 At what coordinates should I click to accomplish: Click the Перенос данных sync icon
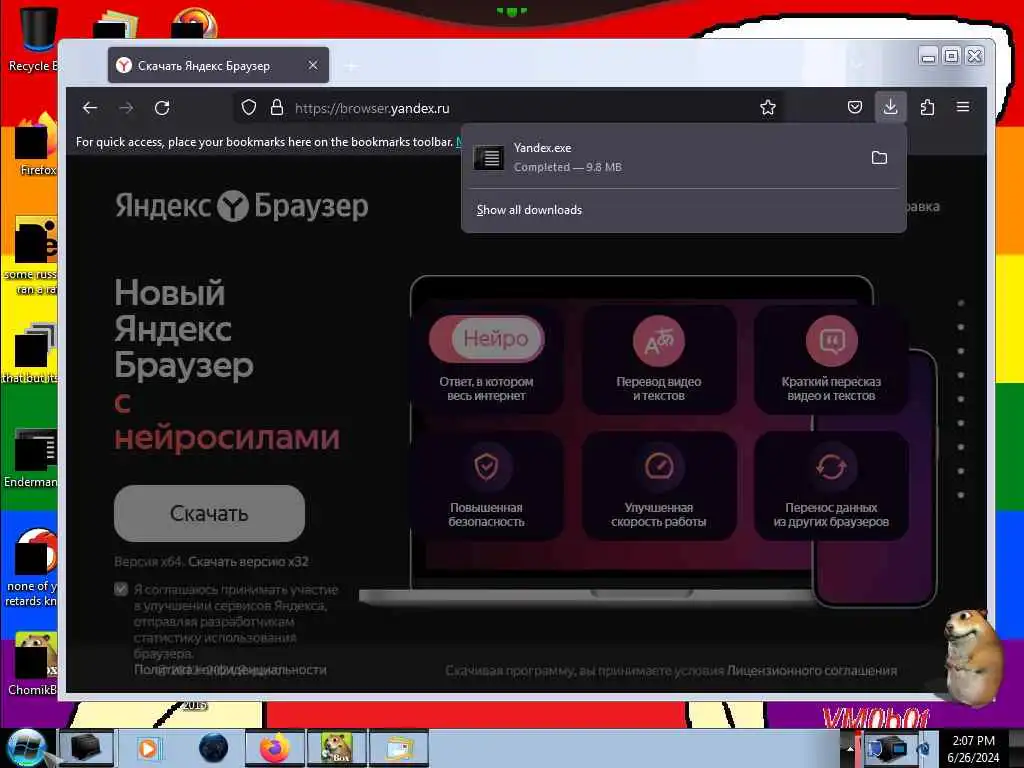click(831, 466)
